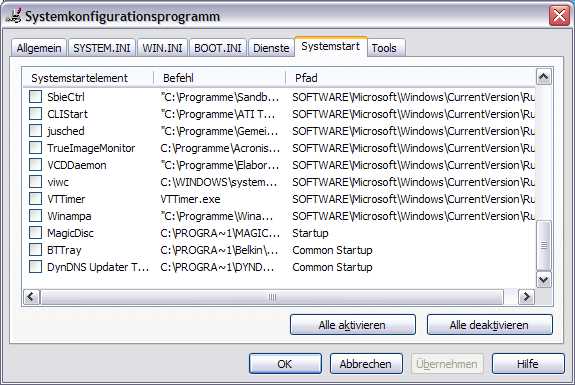Select the "C:\Programme\Sandb... command cell
The height and width of the screenshot is (385, 575).
[220, 97]
